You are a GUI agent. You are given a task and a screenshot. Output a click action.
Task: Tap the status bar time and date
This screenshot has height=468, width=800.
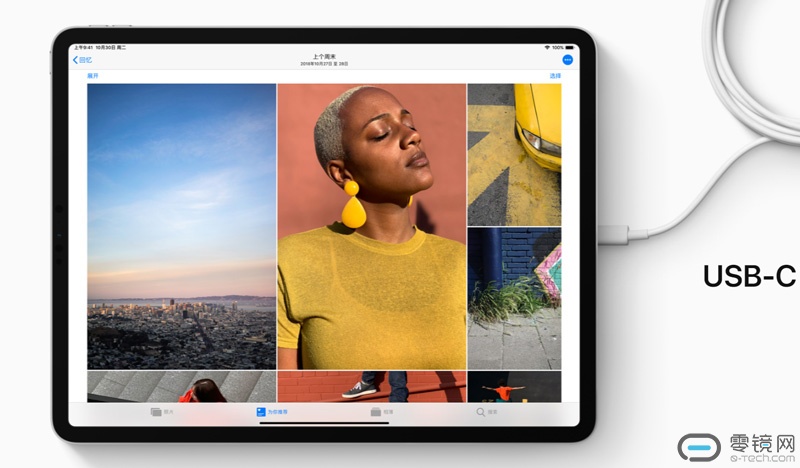(x=97, y=47)
